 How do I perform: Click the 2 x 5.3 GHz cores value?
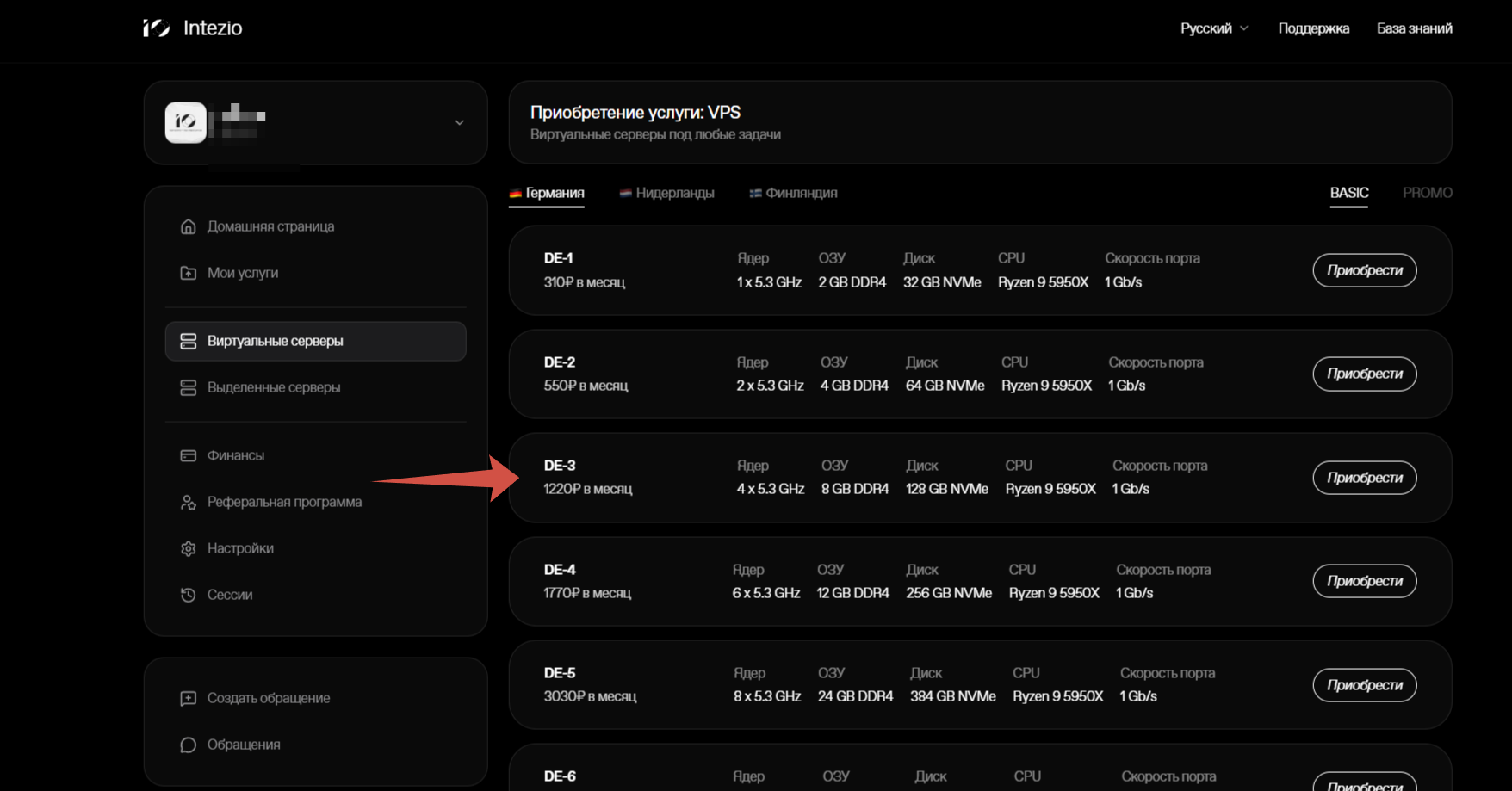click(770, 386)
